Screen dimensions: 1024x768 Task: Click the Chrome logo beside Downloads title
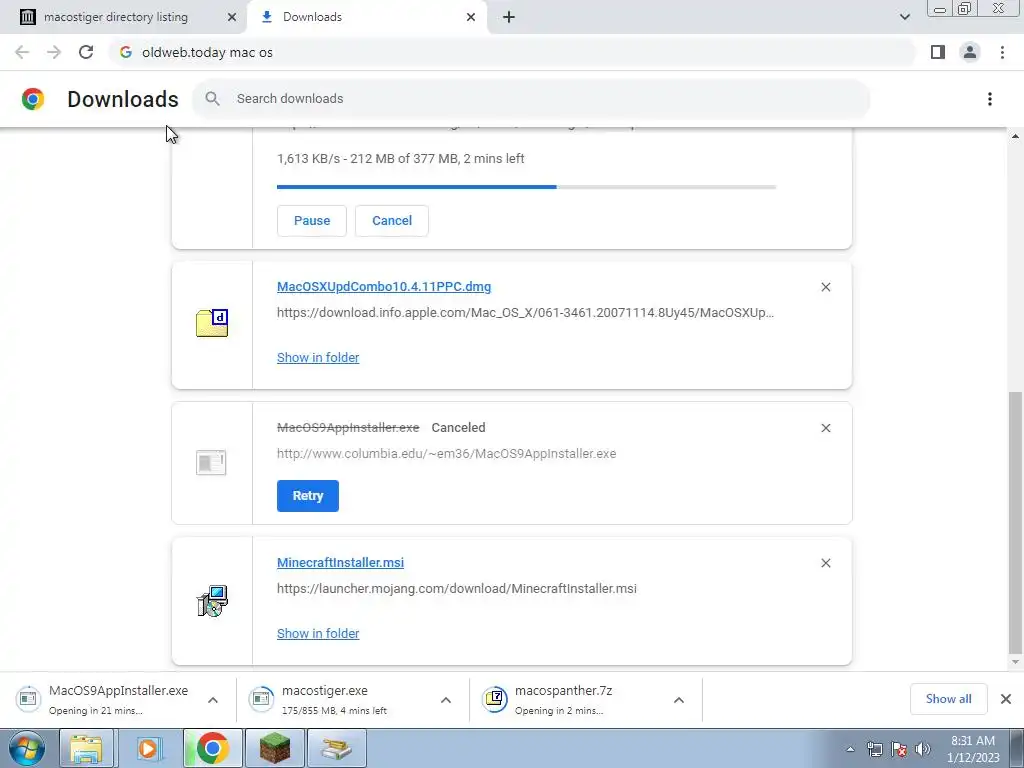tap(33, 99)
